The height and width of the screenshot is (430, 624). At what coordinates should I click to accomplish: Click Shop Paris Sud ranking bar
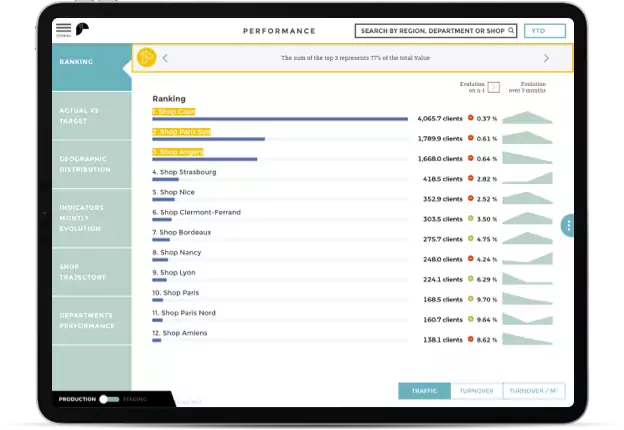coord(209,139)
